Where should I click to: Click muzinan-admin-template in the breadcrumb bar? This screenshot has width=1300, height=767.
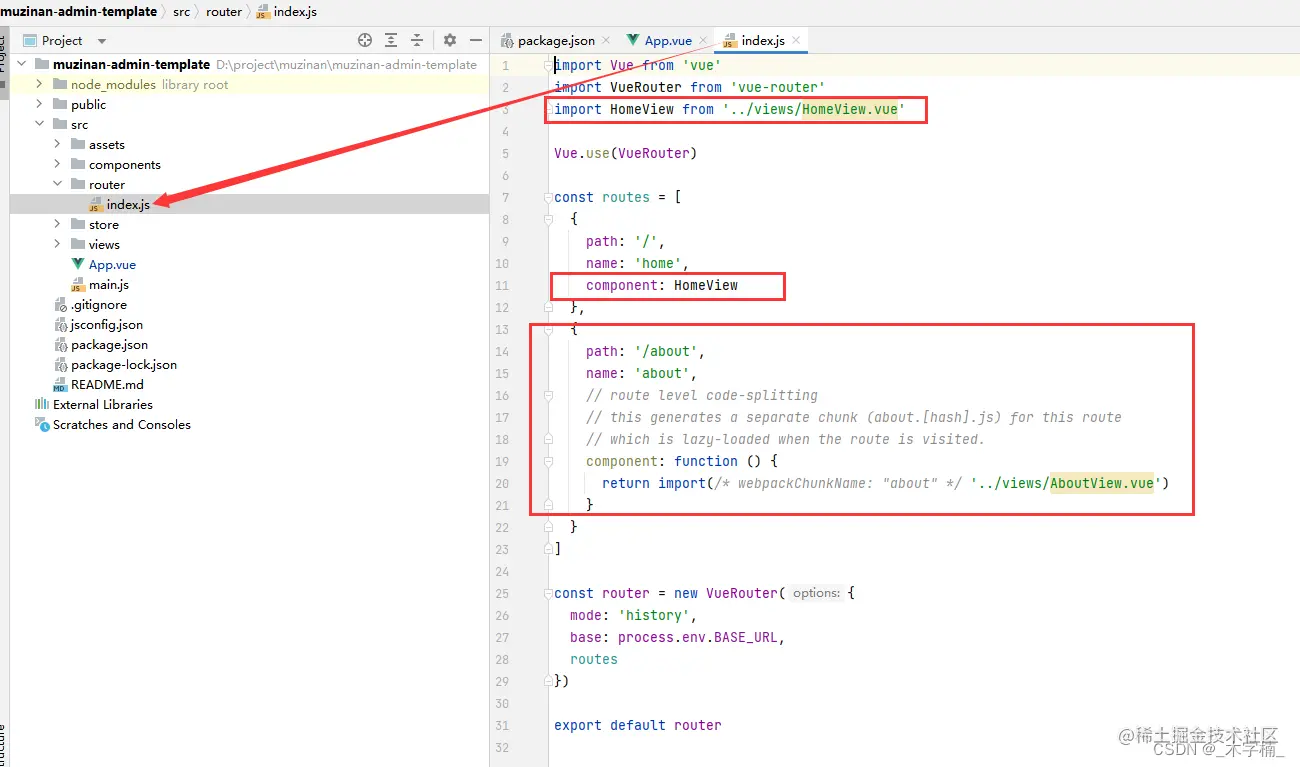coord(79,11)
